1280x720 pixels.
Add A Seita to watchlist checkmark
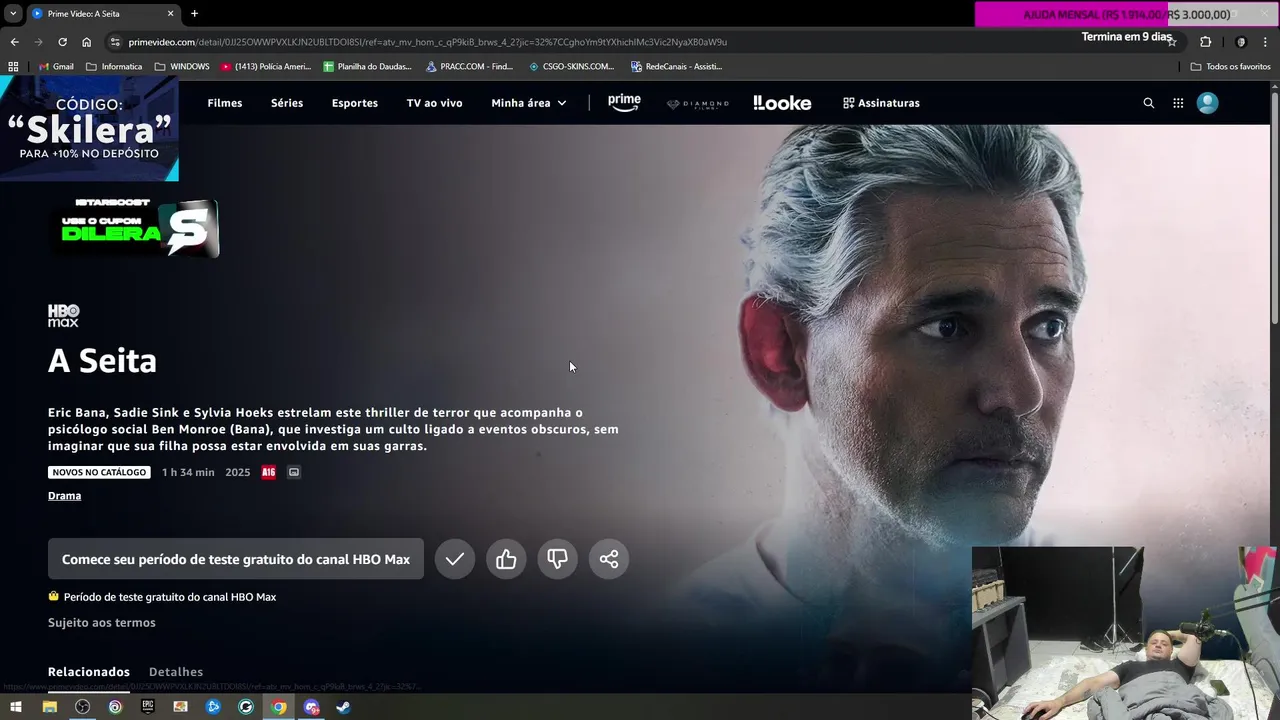455,559
